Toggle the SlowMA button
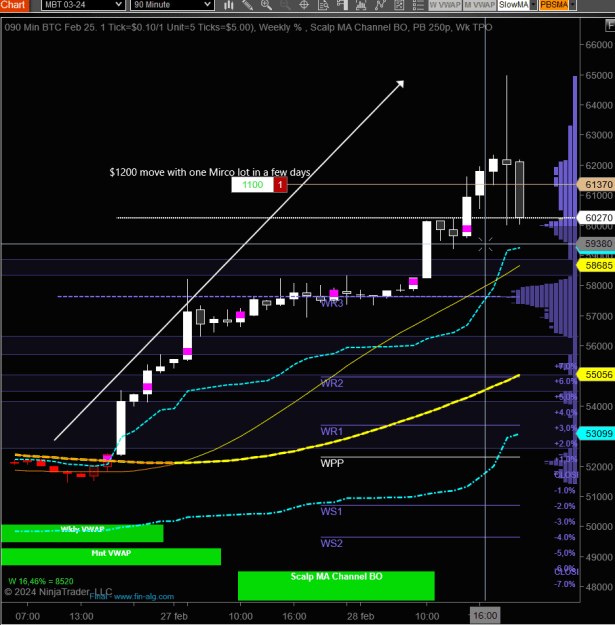This screenshot has height=625, width=615. [x=514, y=5]
